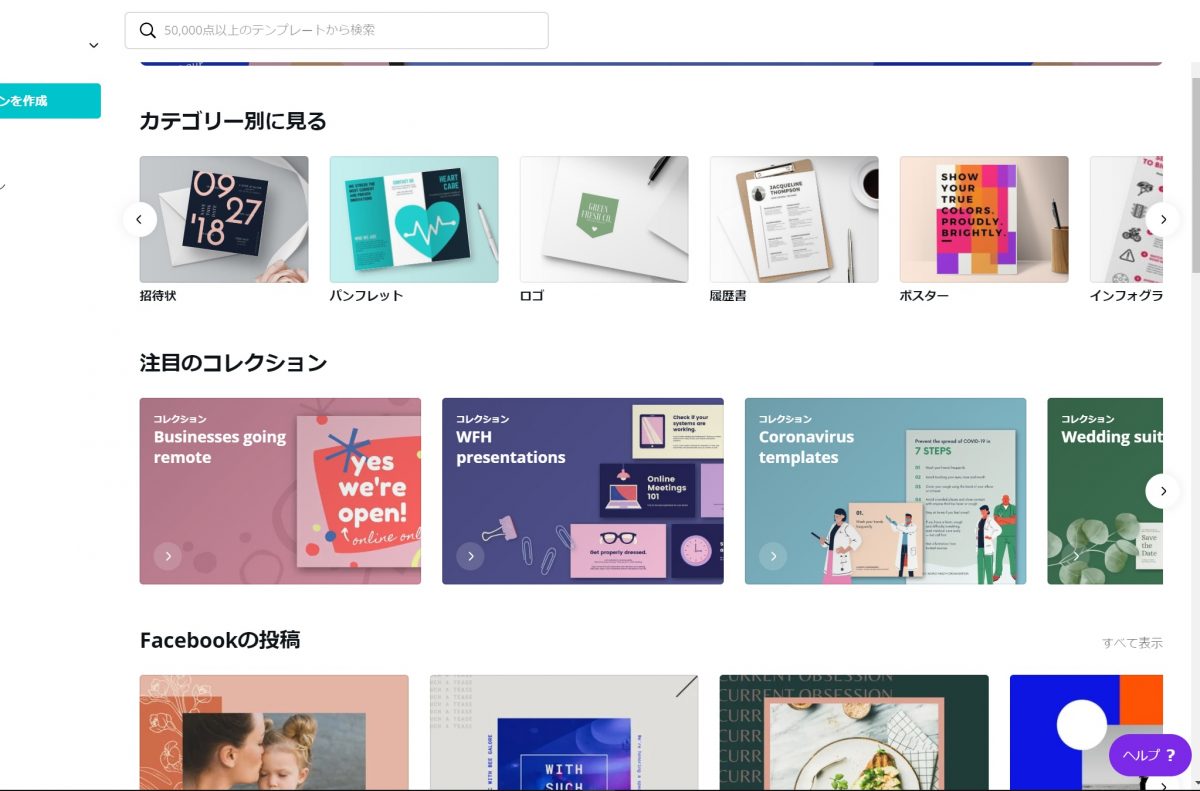Screen dimensions: 1200x791
Task: Open mother and child Facebook post template
Action: click(274, 732)
